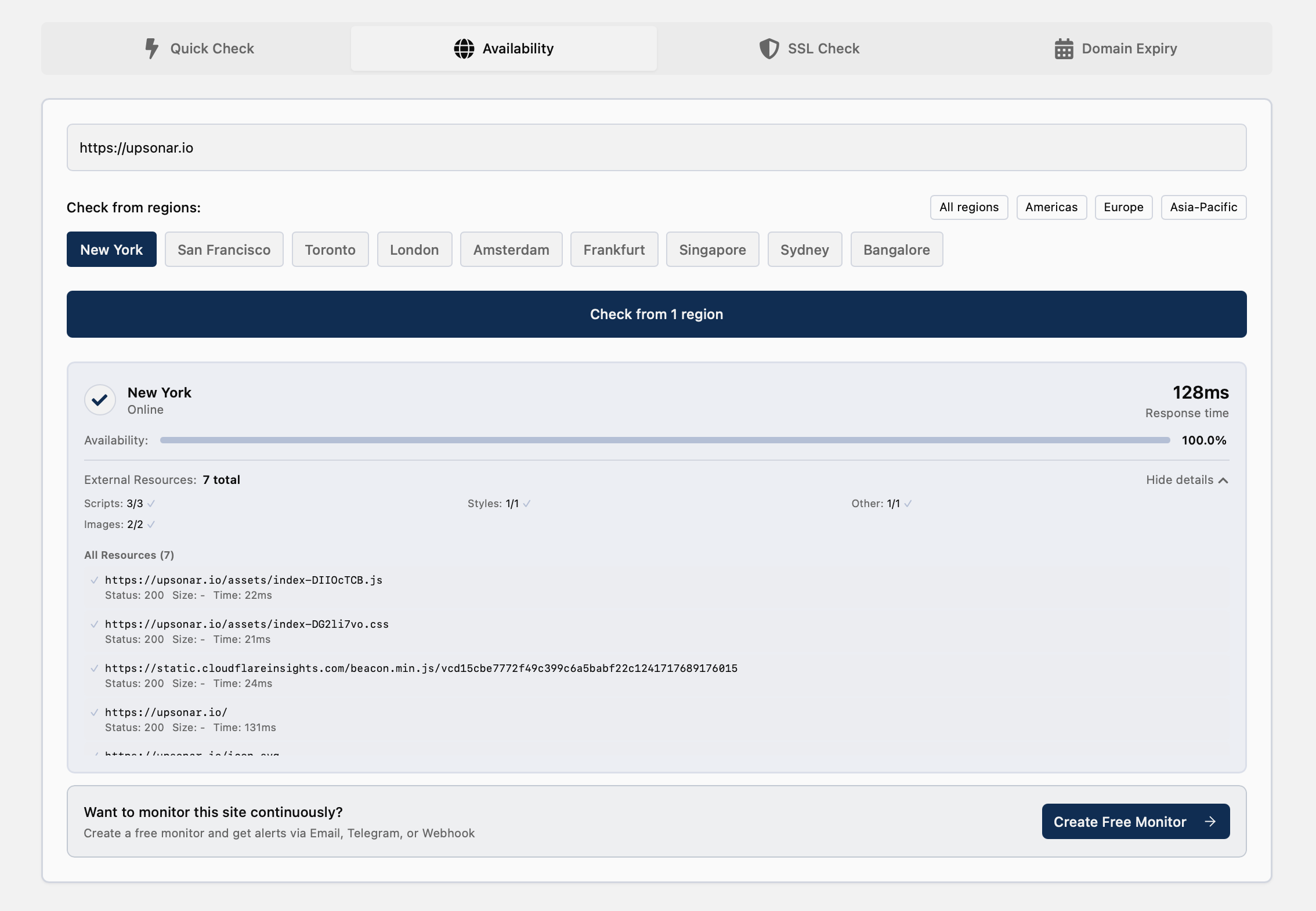
Task: Click the calendar icon on Domain Expiry tab
Action: (x=1063, y=48)
